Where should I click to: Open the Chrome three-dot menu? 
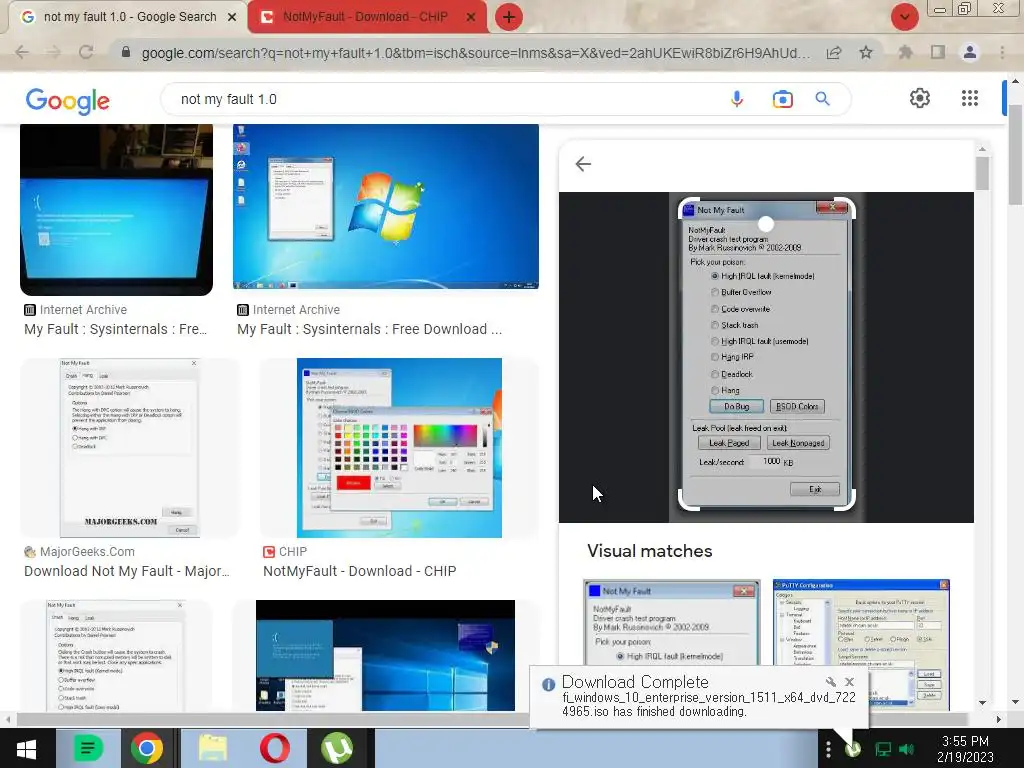[x=1002, y=52]
